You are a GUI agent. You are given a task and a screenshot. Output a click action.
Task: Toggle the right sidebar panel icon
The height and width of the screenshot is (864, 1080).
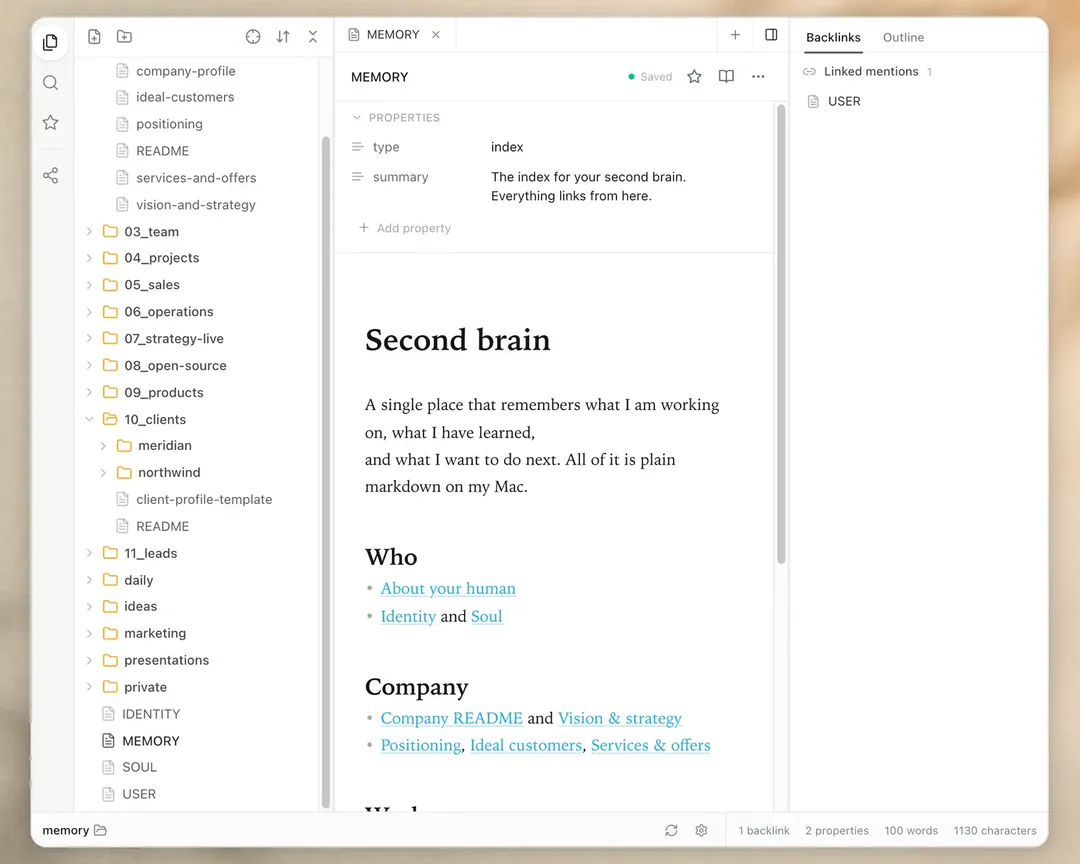click(x=771, y=34)
